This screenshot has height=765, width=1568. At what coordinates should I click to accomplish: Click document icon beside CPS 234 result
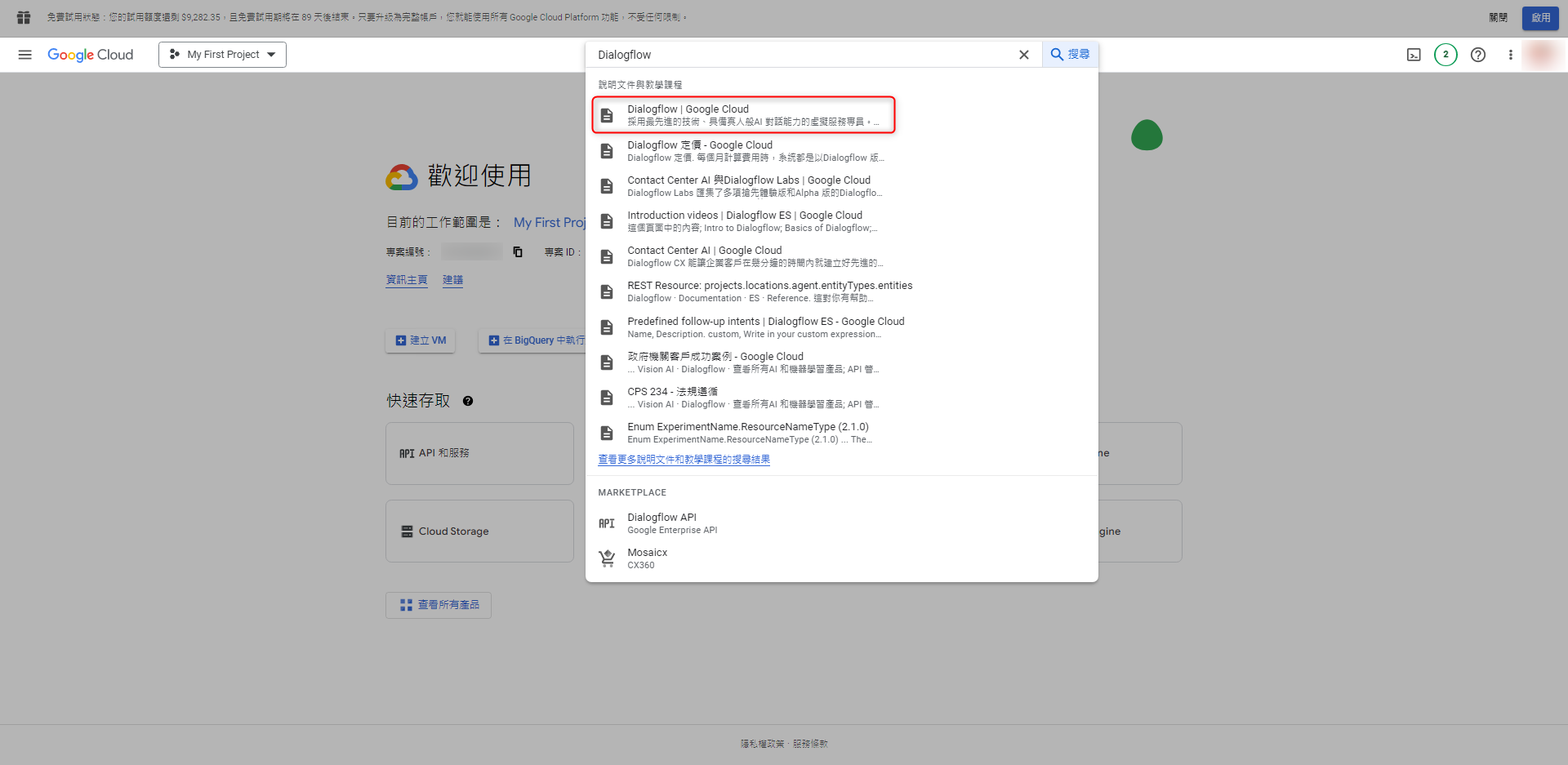[607, 398]
